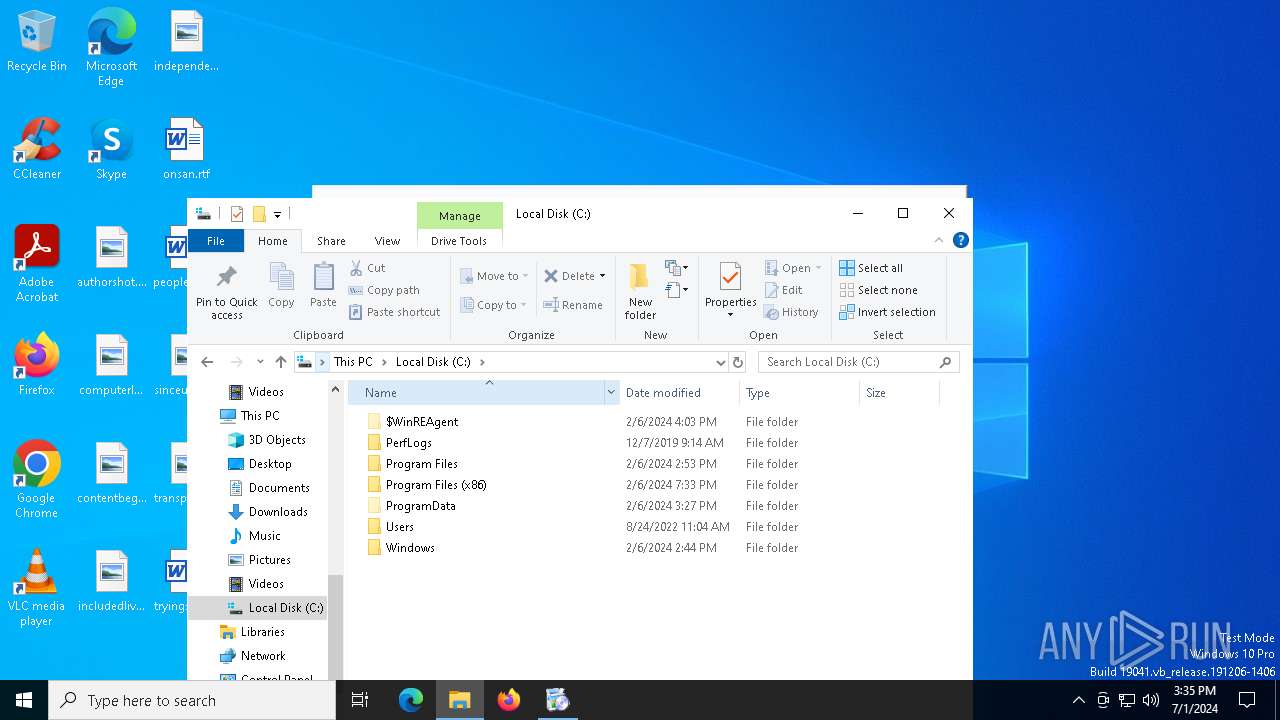Select 3D Objects in navigation pane
Image resolution: width=1280 pixels, height=720 pixels.
click(277, 440)
